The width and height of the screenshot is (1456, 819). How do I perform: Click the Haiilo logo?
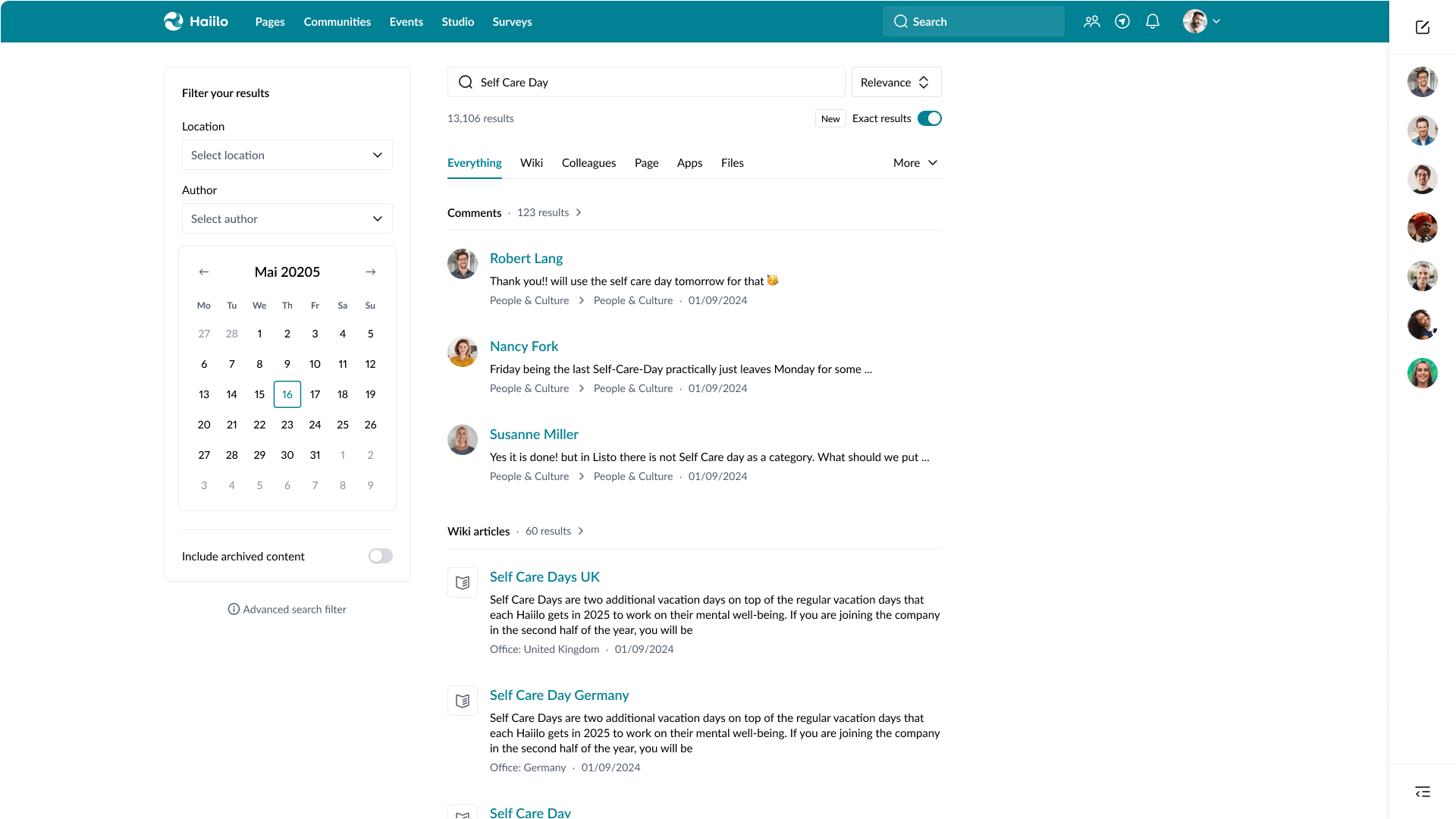tap(196, 21)
